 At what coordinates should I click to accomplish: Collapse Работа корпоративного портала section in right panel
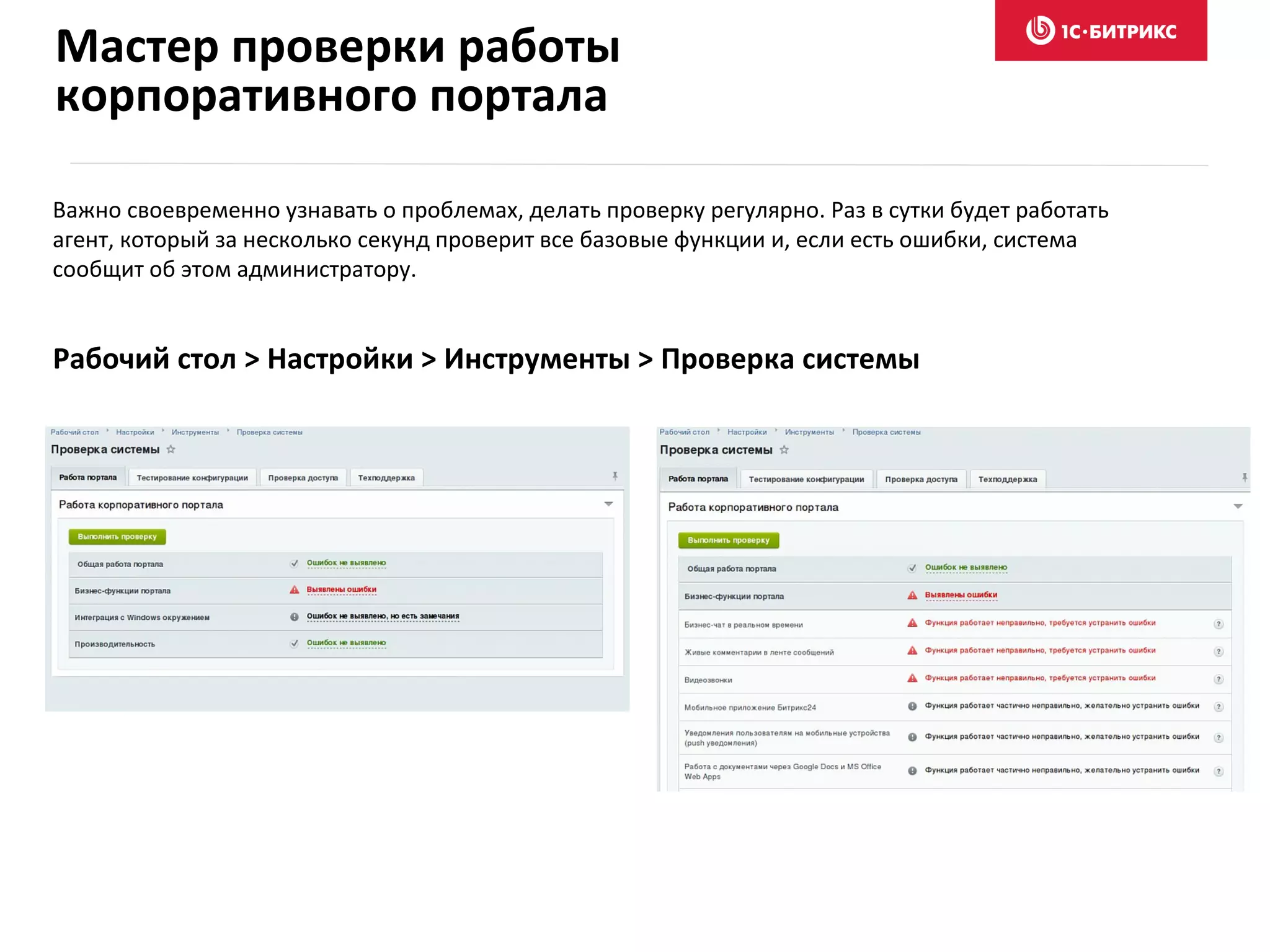tap(1238, 506)
